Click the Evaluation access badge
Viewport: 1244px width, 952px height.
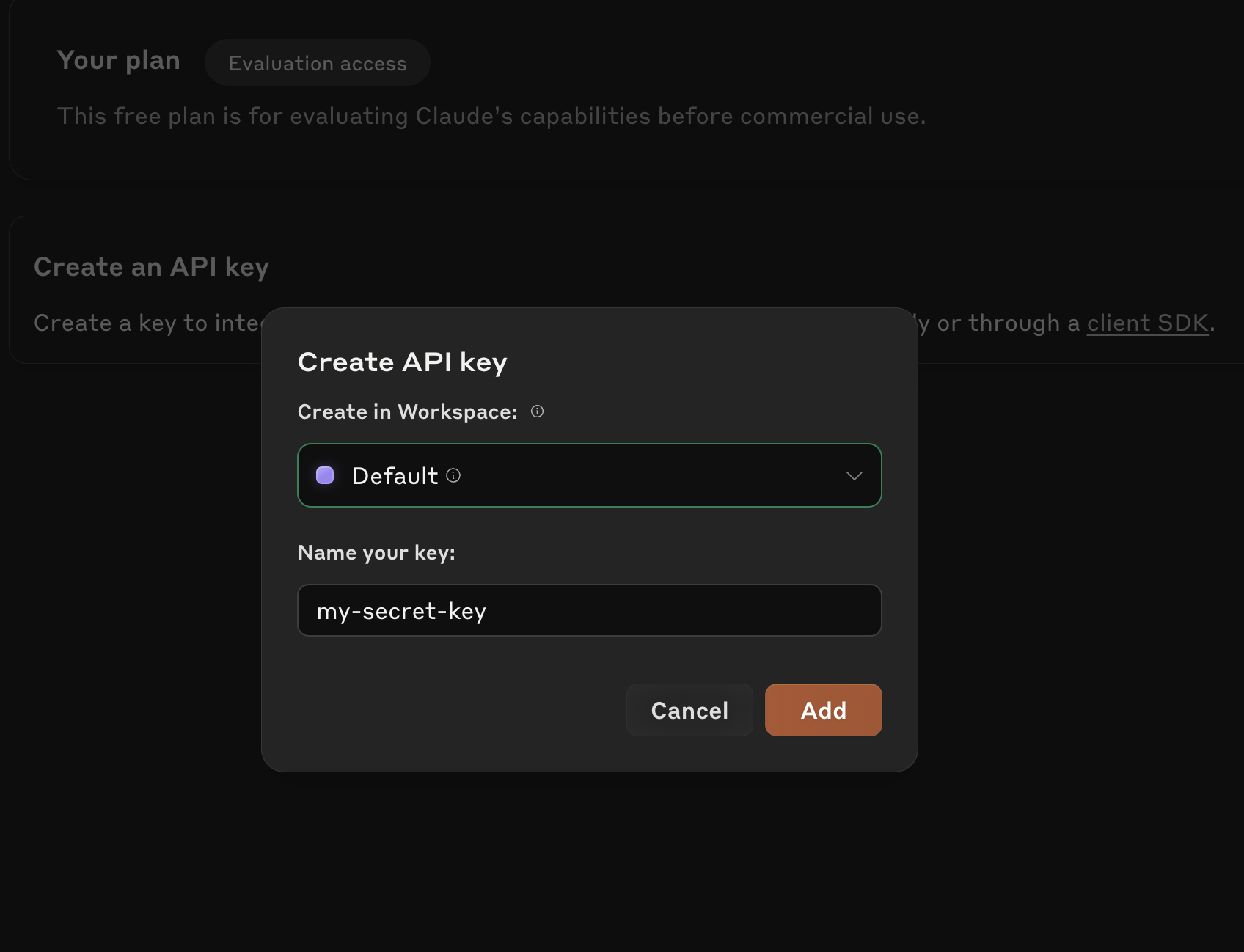pos(318,63)
